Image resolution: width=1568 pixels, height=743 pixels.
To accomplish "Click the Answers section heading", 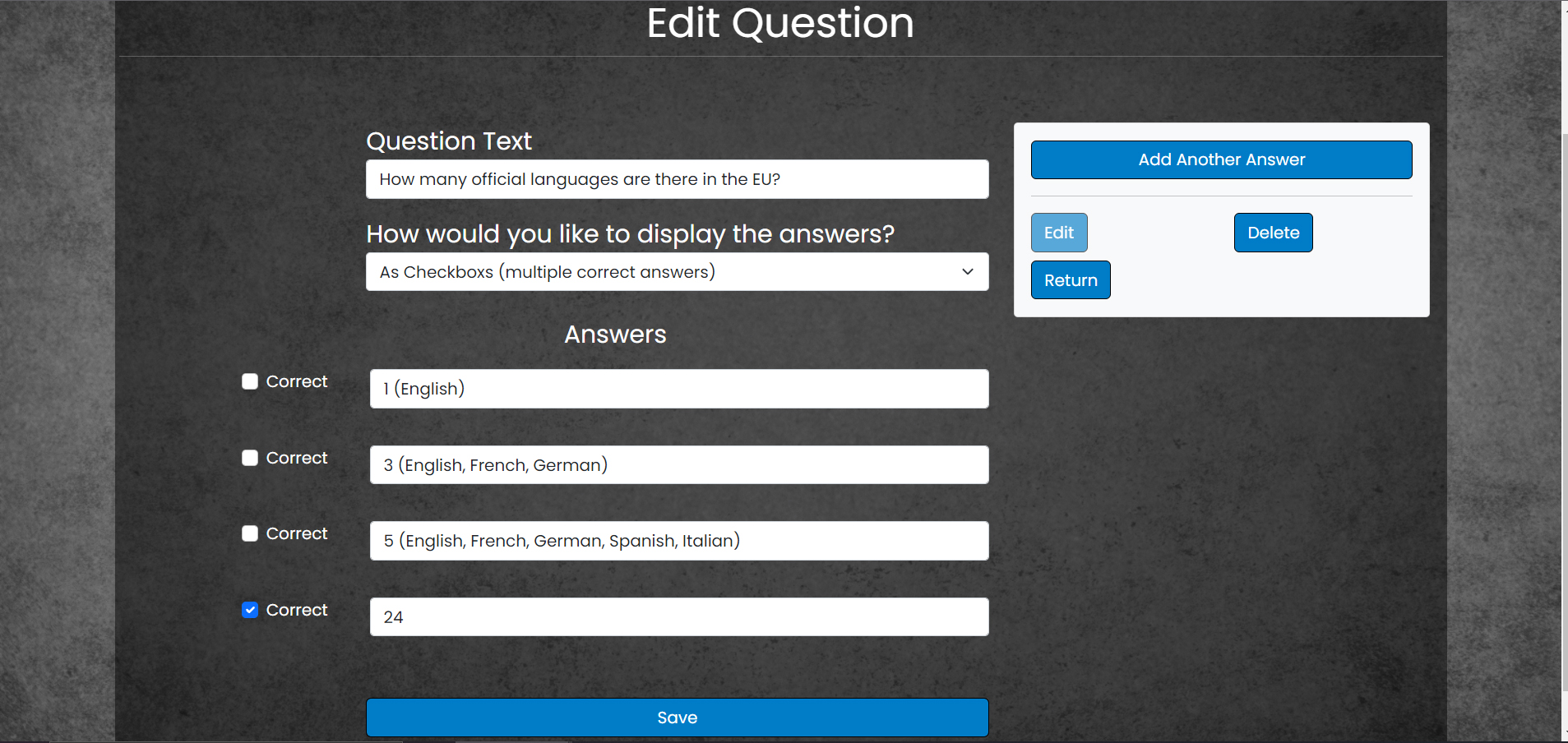I will 615,335.
